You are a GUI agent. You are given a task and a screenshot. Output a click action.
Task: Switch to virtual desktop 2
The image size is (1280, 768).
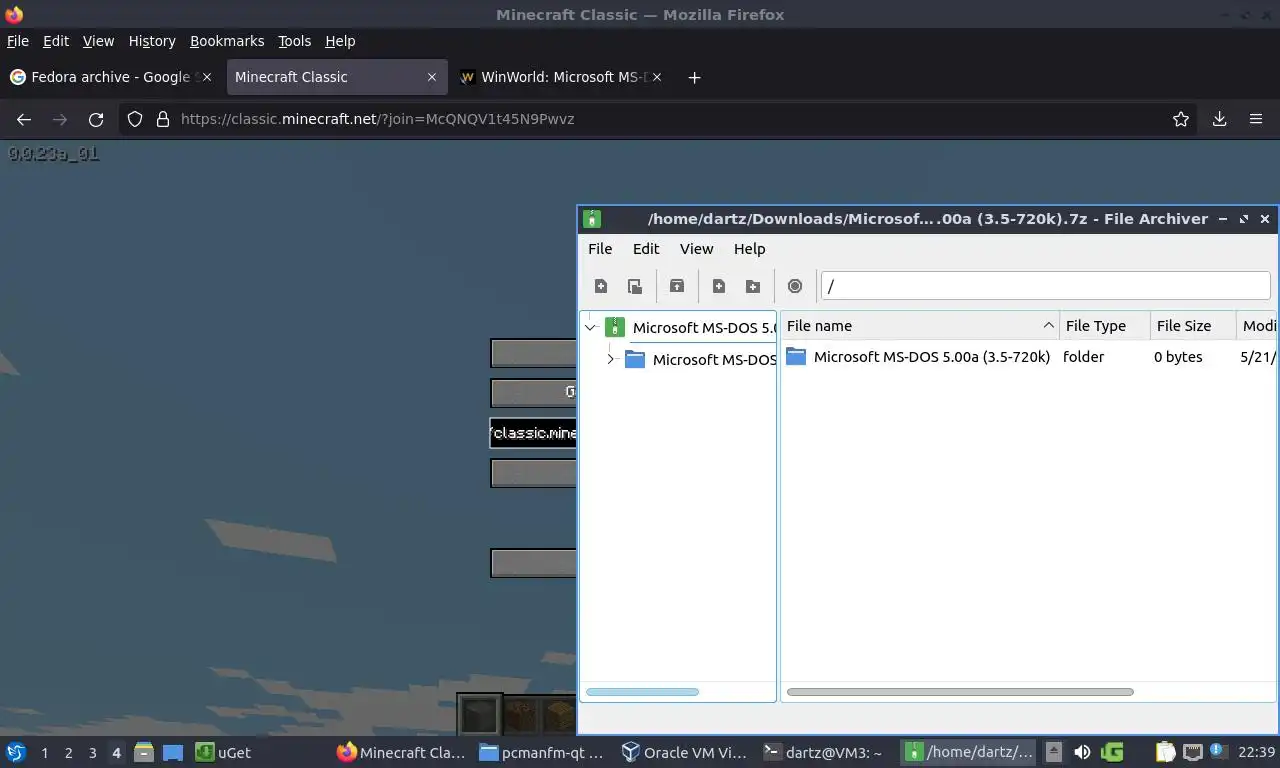(x=69, y=753)
